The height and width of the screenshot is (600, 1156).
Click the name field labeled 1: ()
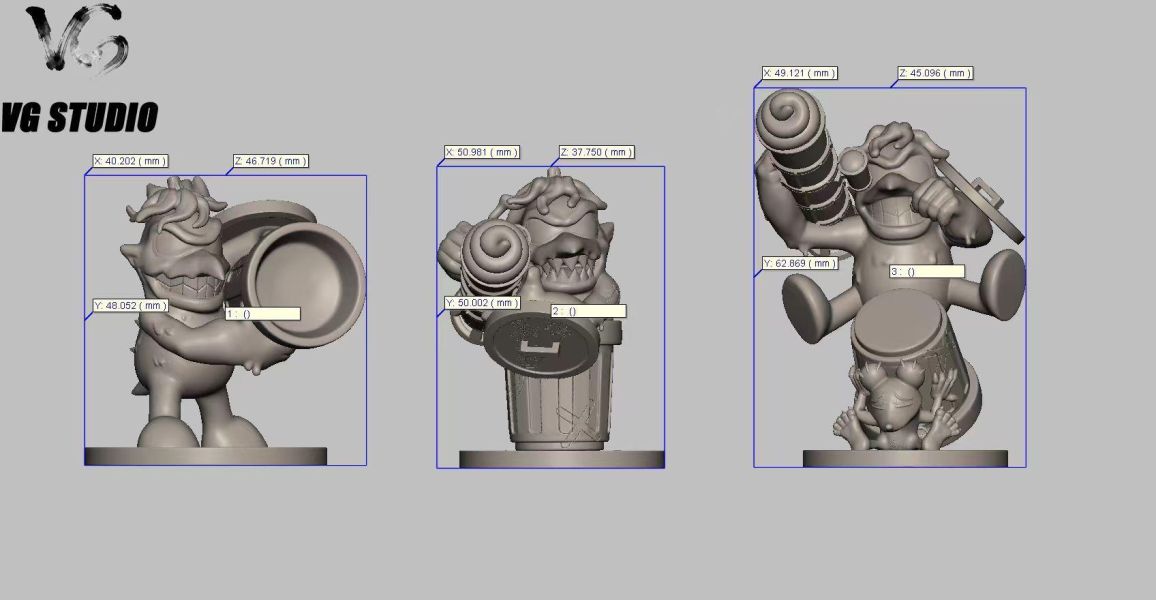tap(262, 314)
